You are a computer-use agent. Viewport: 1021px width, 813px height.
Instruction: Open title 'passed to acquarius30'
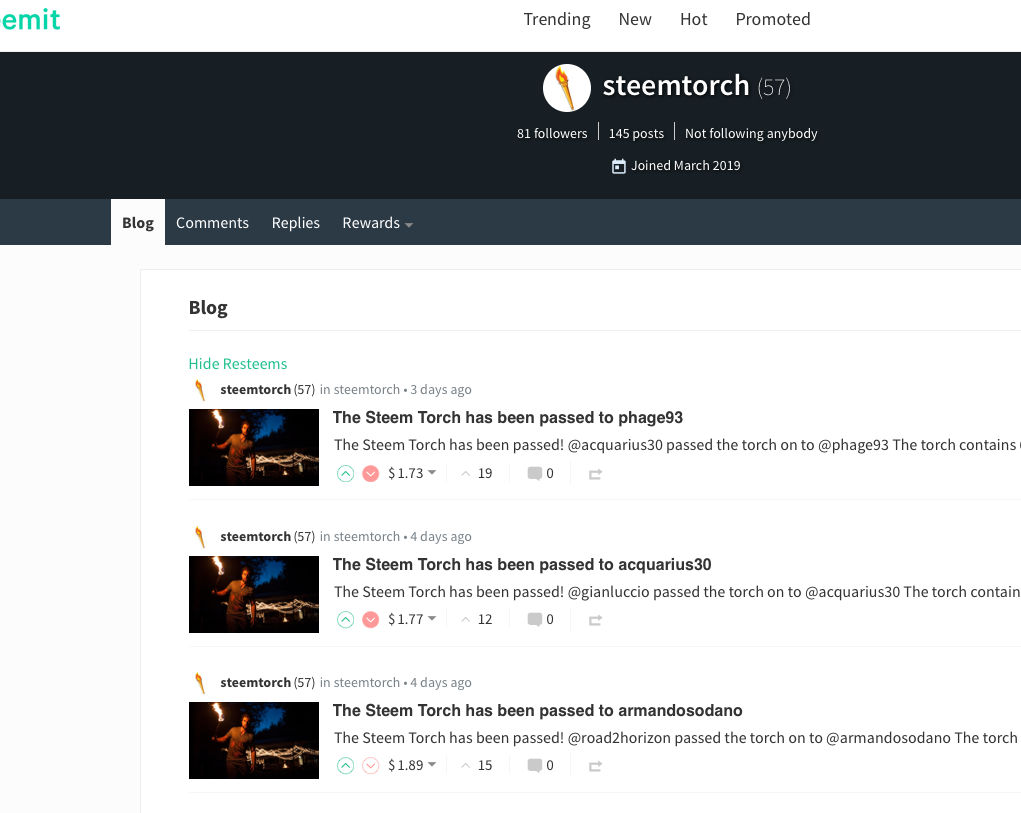522,564
